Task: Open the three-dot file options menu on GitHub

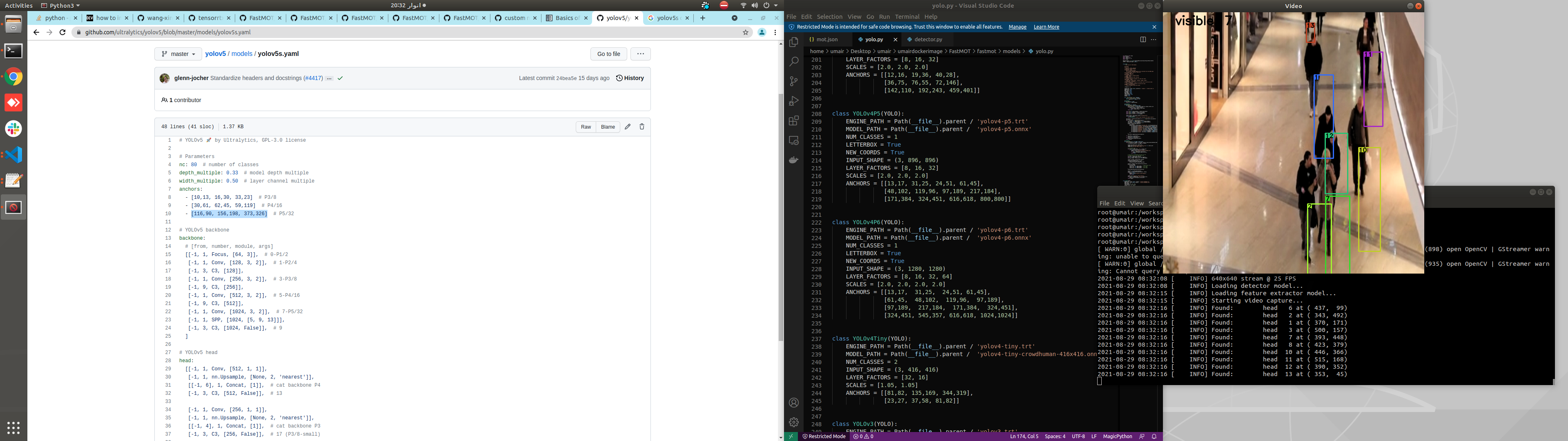Action: [640, 54]
